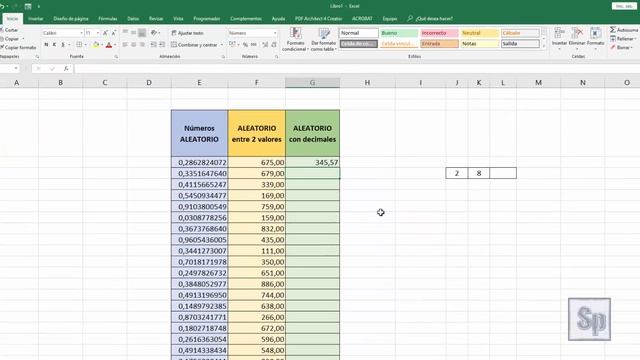Increase font size with the larger A icon

point(105,33)
